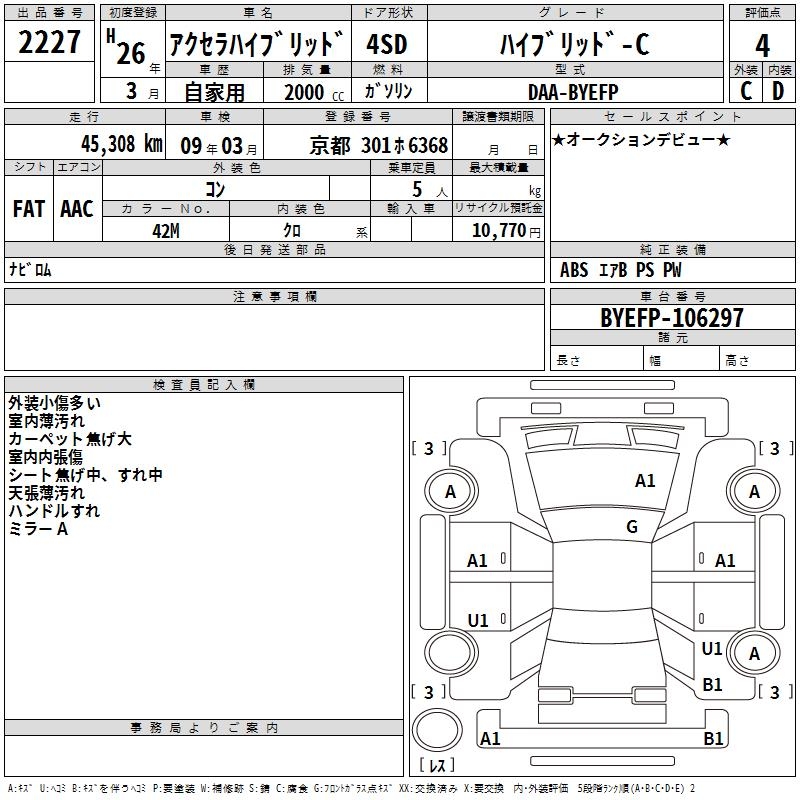
Task: Click hood A1 damage mark
Action: pos(645,481)
